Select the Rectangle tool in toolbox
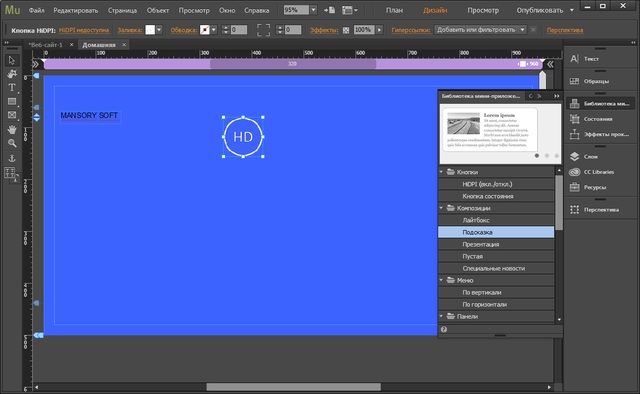Screen dimensions: 640x394 tap(12, 101)
